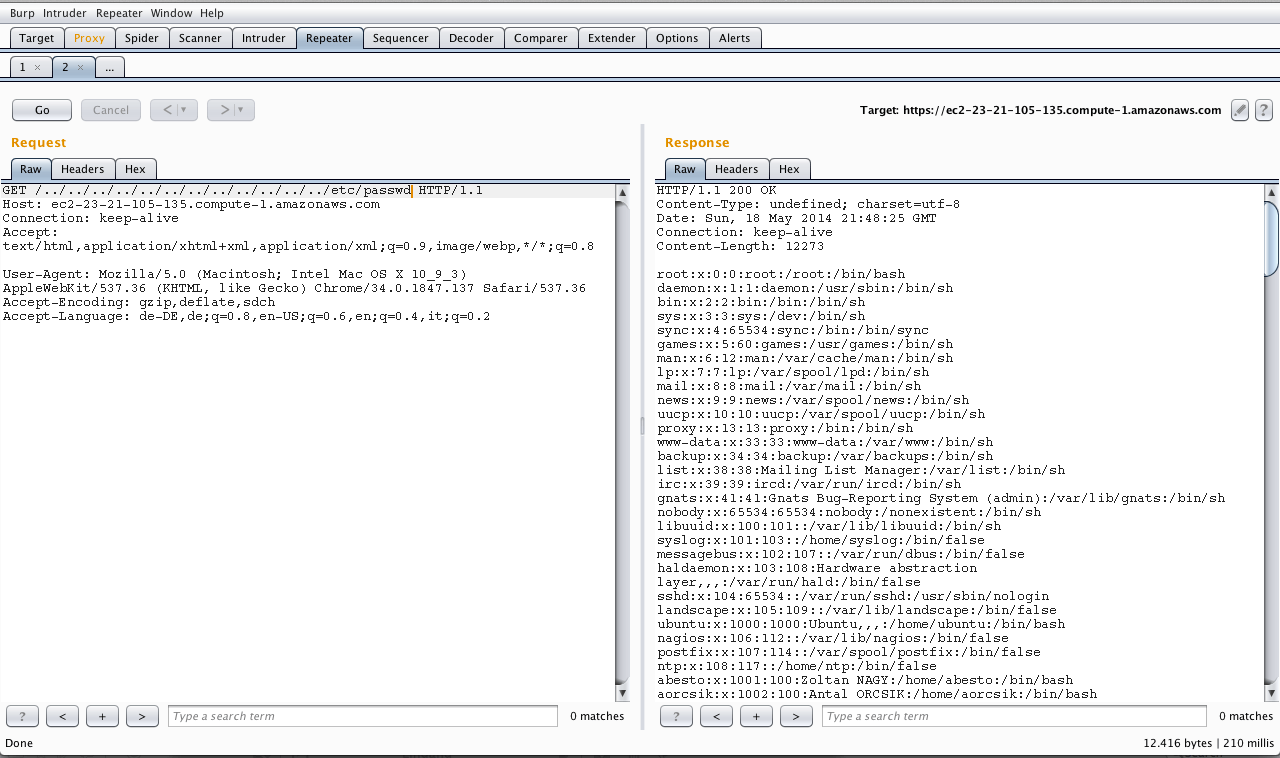Click the response pane vertical scrollbar thumb

pos(1271,238)
